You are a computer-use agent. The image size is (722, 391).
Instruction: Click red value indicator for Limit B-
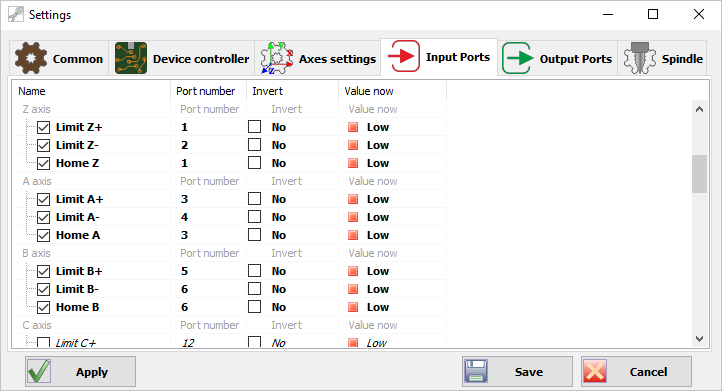(353, 289)
